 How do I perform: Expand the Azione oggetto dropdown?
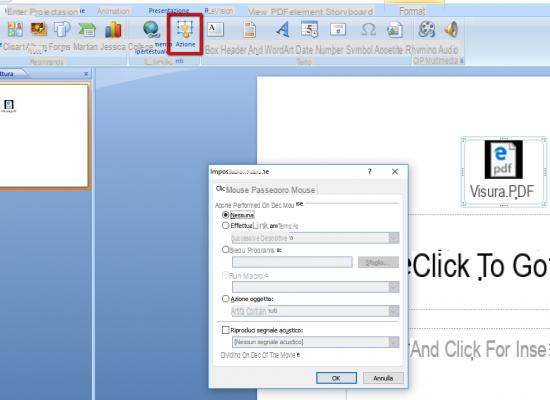tap(394, 311)
